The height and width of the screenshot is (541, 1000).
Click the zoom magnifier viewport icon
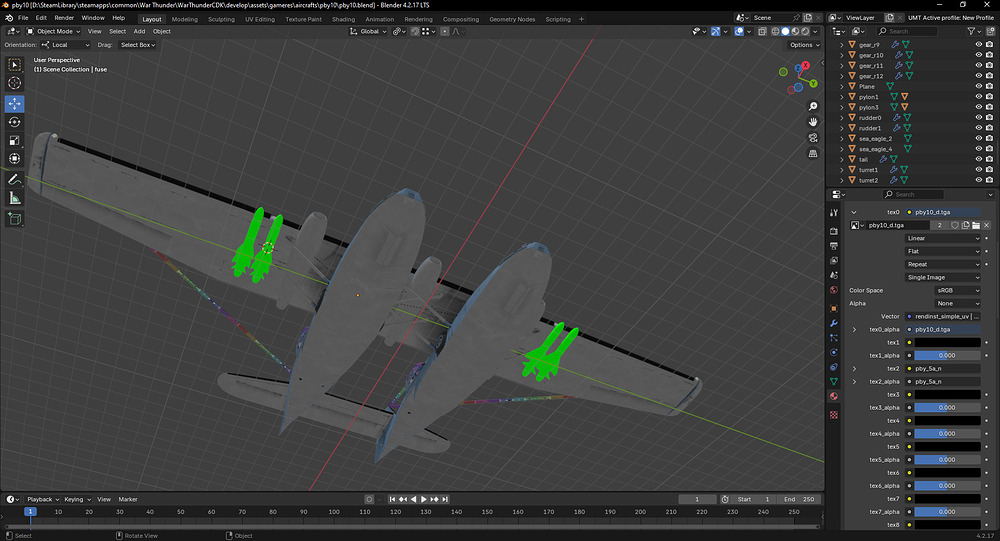pyautogui.click(x=812, y=105)
